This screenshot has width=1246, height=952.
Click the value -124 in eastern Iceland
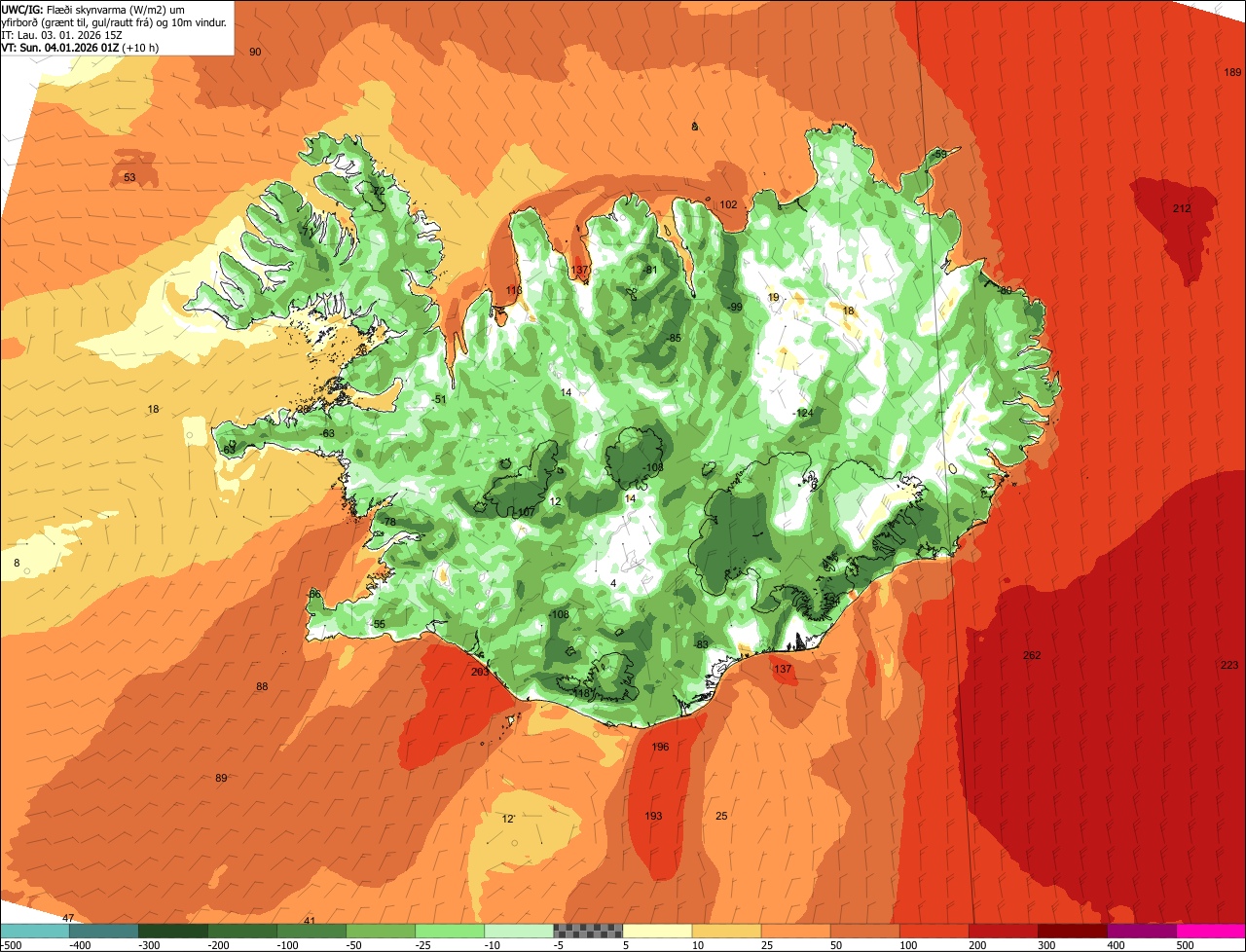(x=803, y=414)
